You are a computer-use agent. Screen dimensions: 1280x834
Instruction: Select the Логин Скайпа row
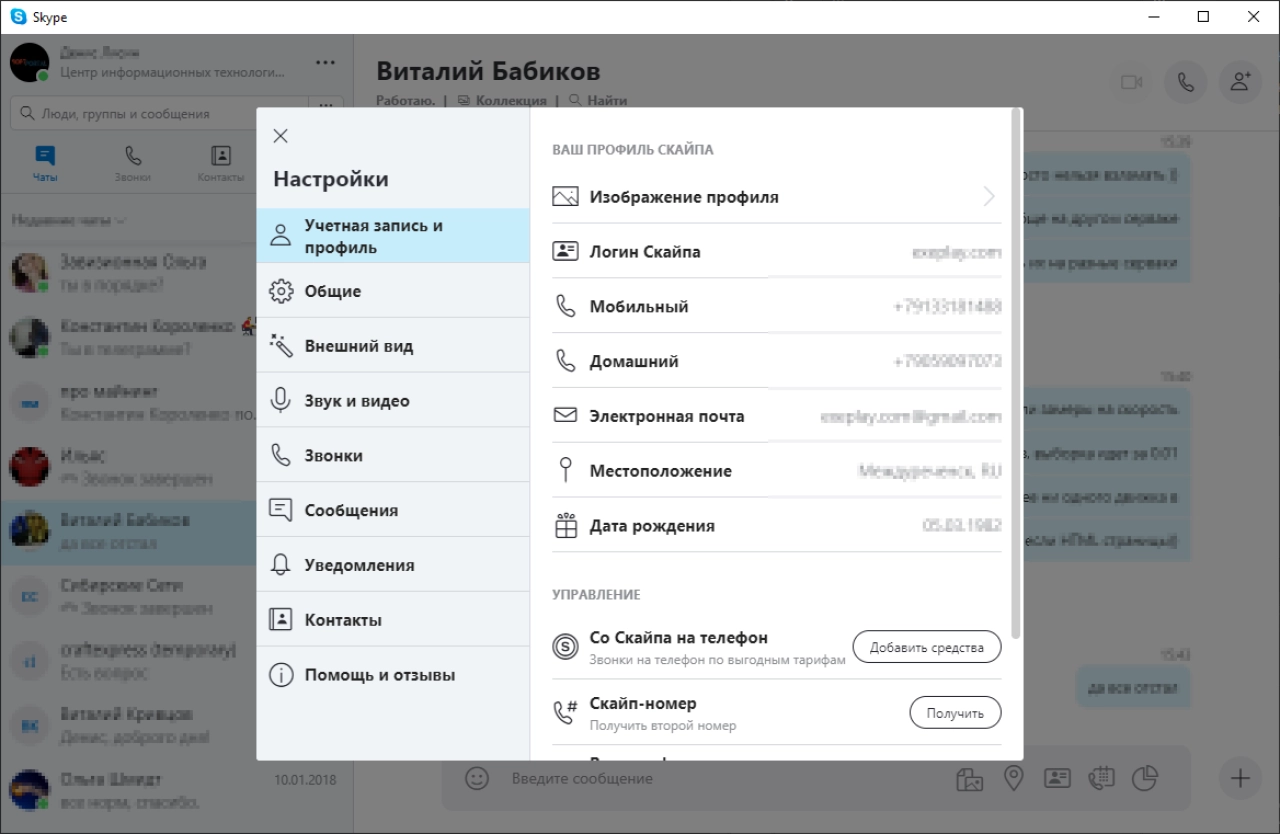(776, 252)
